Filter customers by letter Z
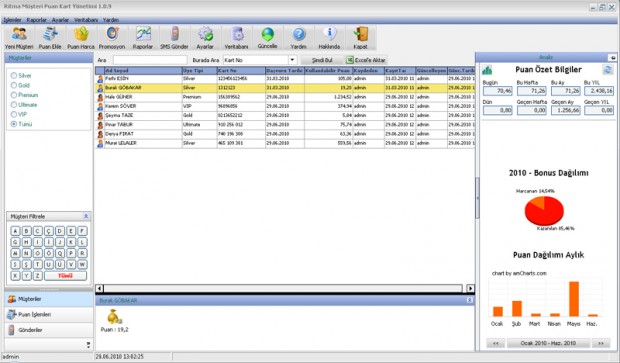The width and height of the screenshot is (620, 363). [38, 276]
